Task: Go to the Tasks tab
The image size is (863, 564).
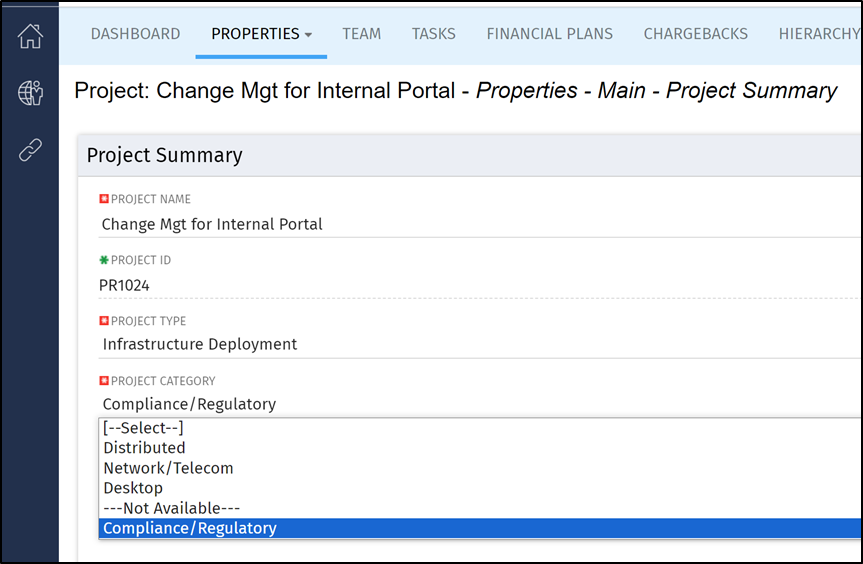Action: [x=433, y=34]
